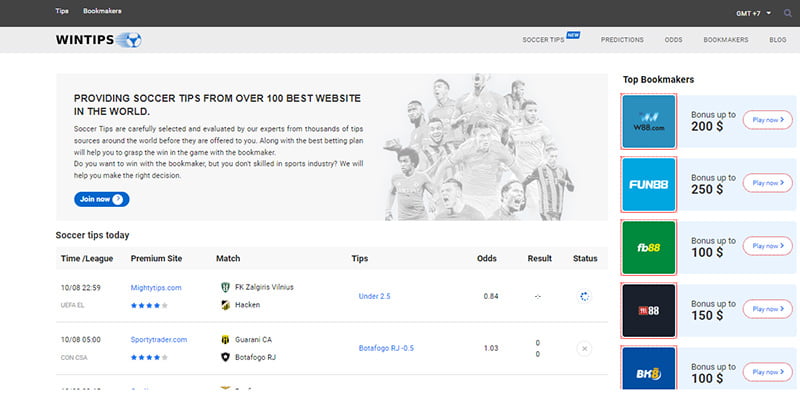Click the Soccer tips today heading
The width and height of the screenshot is (800, 394).
pyautogui.click(x=92, y=235)
